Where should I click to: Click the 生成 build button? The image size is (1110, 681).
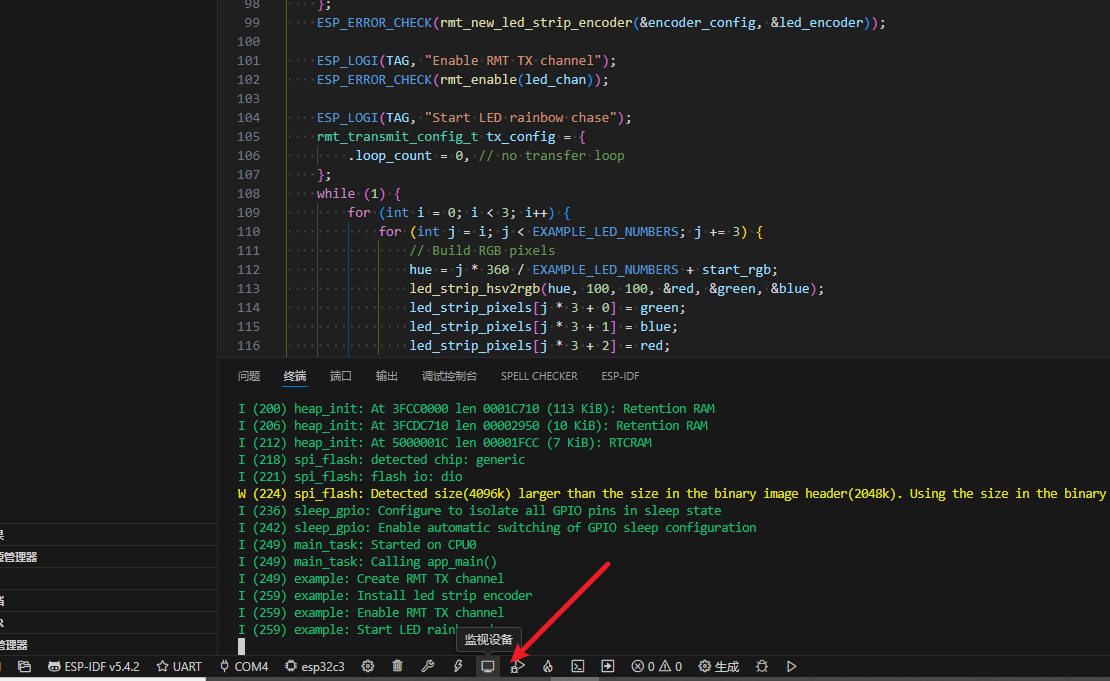tap(719, 666)
